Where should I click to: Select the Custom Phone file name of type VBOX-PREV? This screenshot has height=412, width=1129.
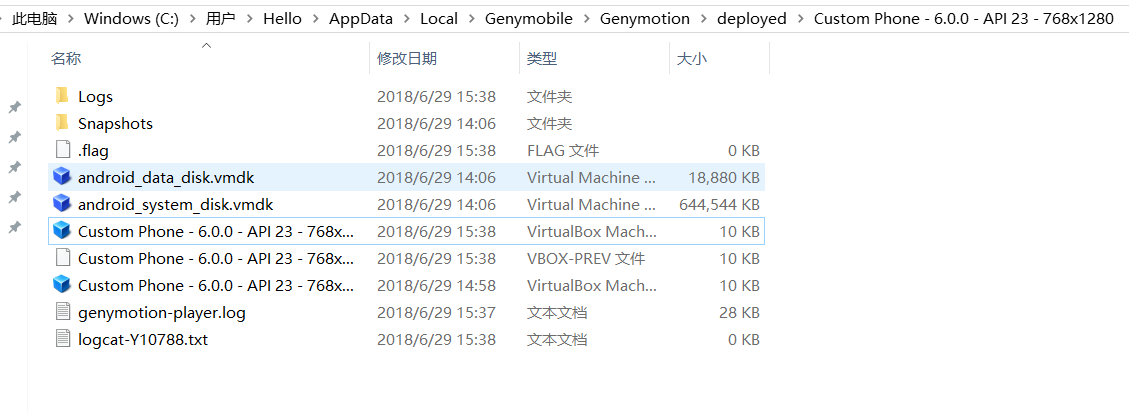pos(216,259)
